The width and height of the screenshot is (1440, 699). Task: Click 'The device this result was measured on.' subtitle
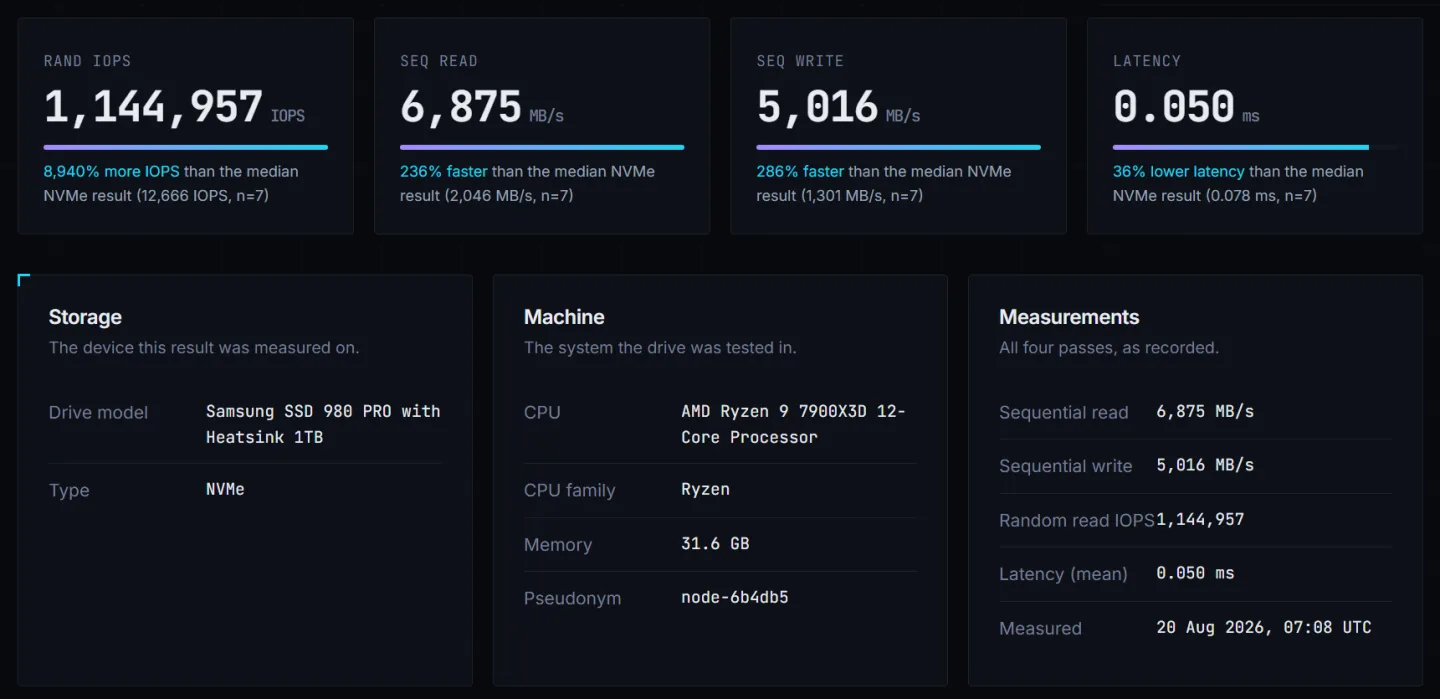204,348
